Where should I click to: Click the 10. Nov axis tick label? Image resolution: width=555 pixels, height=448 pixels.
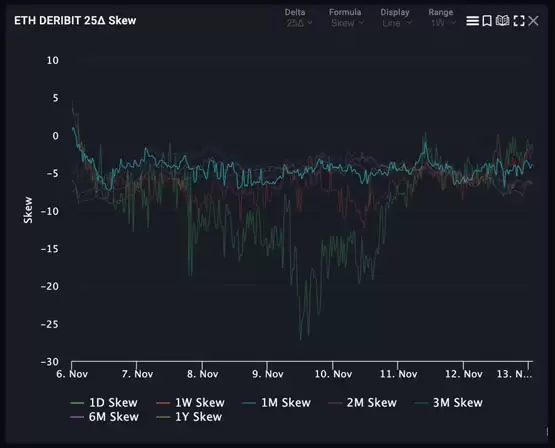[x=333, y=374]
